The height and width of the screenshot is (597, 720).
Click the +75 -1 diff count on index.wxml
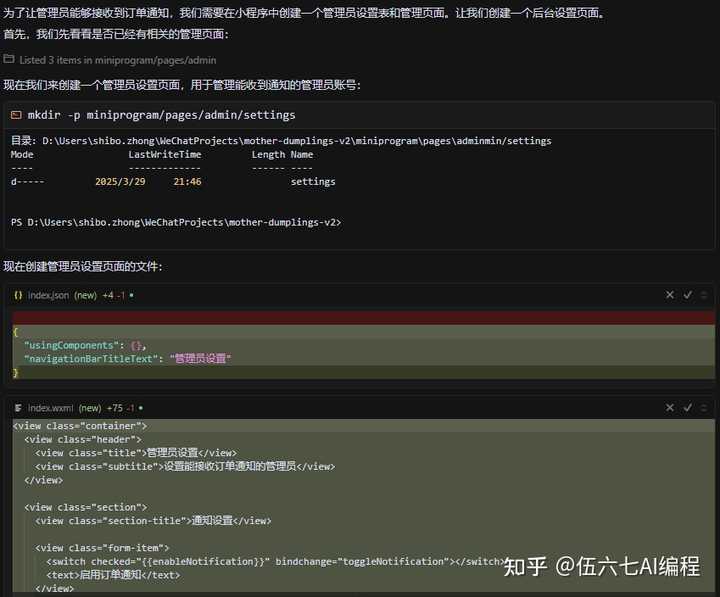[122, 408]
